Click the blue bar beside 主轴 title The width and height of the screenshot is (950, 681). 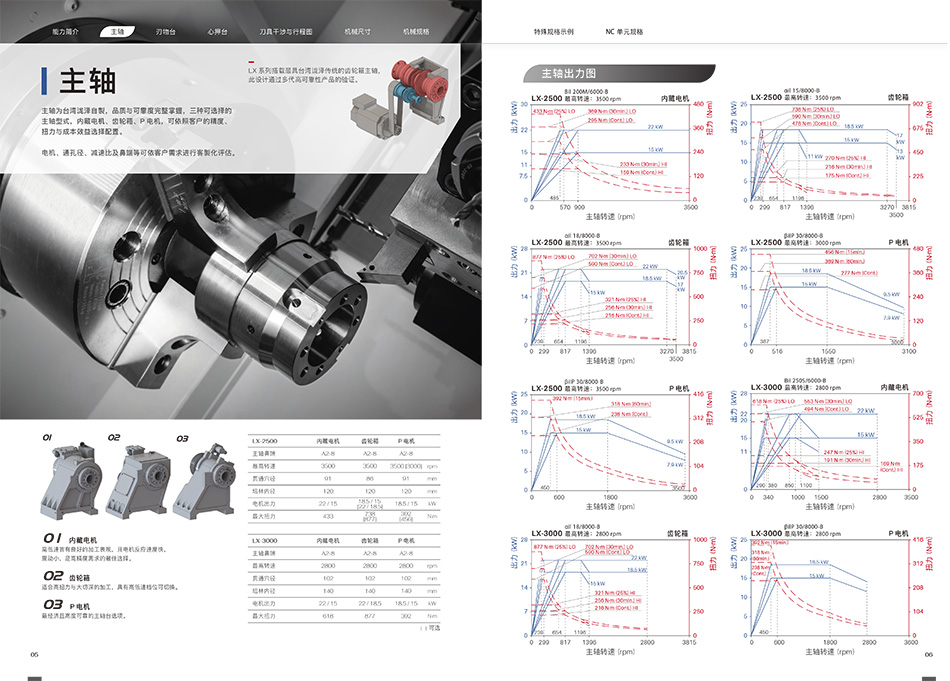(x=44, y=81)
